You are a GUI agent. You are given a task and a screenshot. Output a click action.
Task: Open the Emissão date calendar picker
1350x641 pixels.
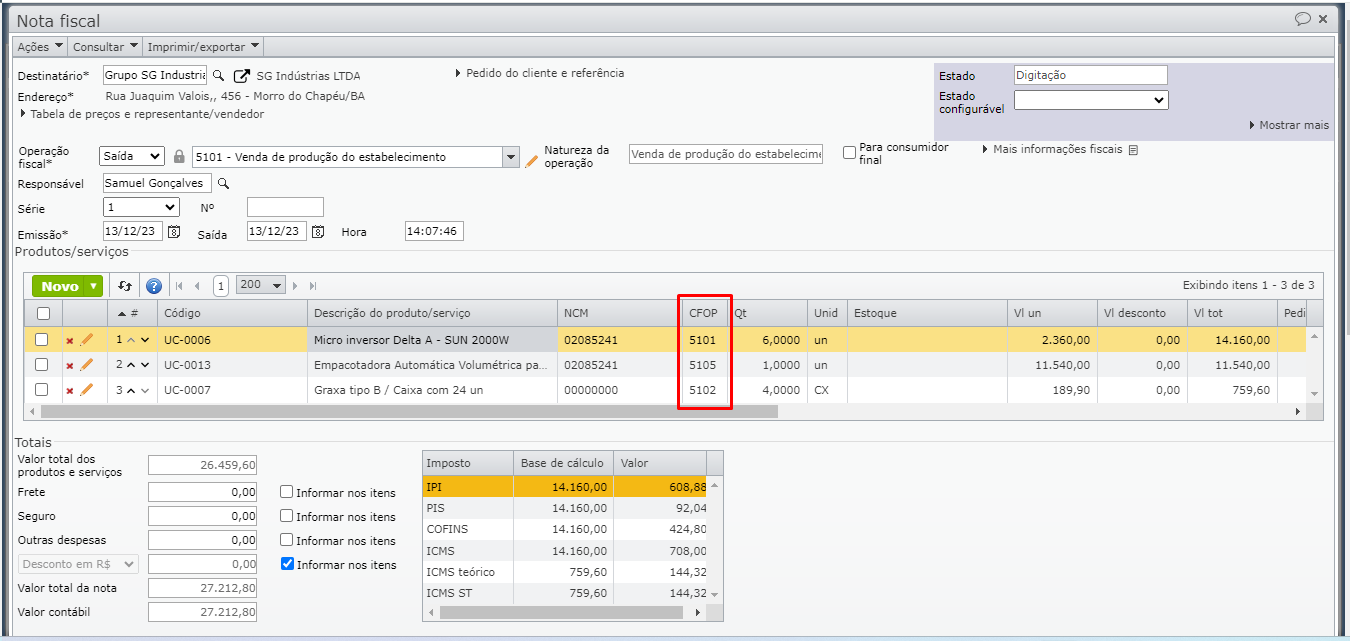pyautogui.click(x=174, y=232)
